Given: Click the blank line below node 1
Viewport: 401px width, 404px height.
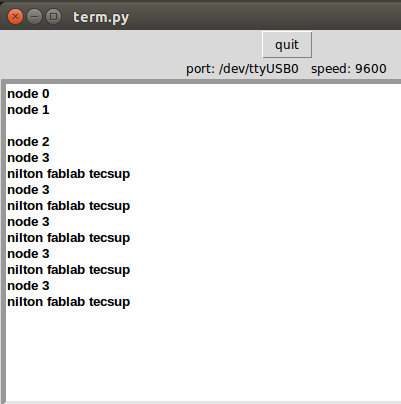Looking at the screenshot, I should click(x=203, y=126).
